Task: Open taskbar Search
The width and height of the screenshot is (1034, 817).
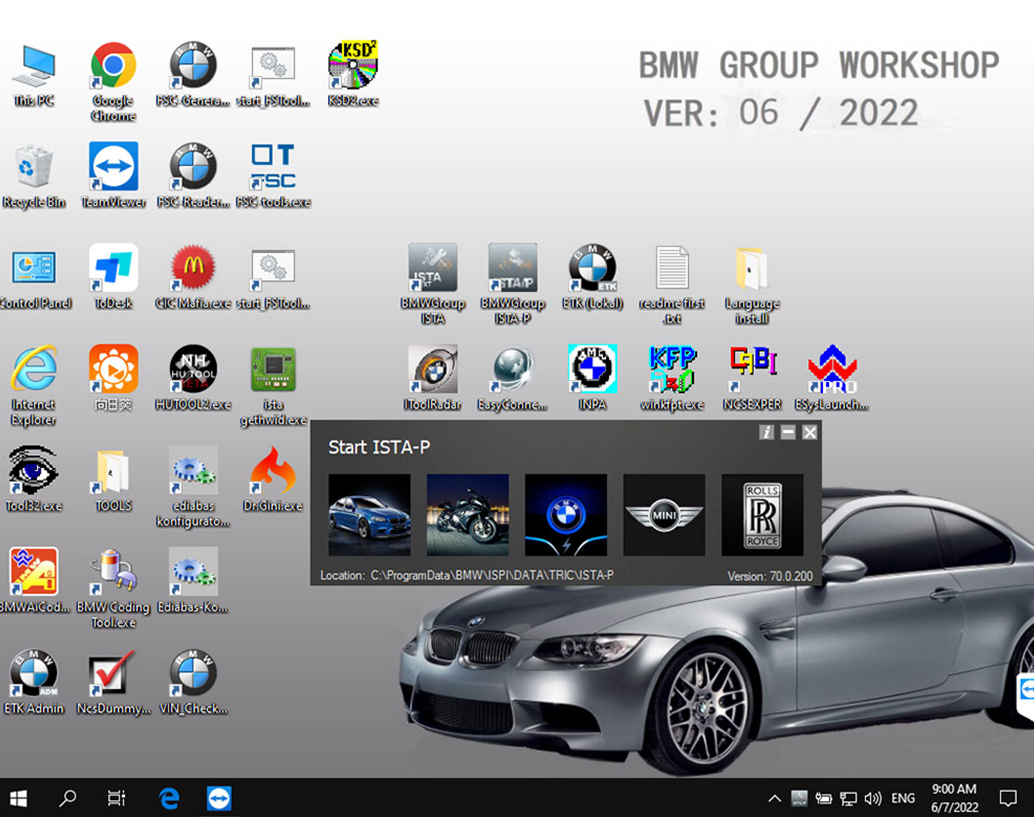Action: click(67, 799)
